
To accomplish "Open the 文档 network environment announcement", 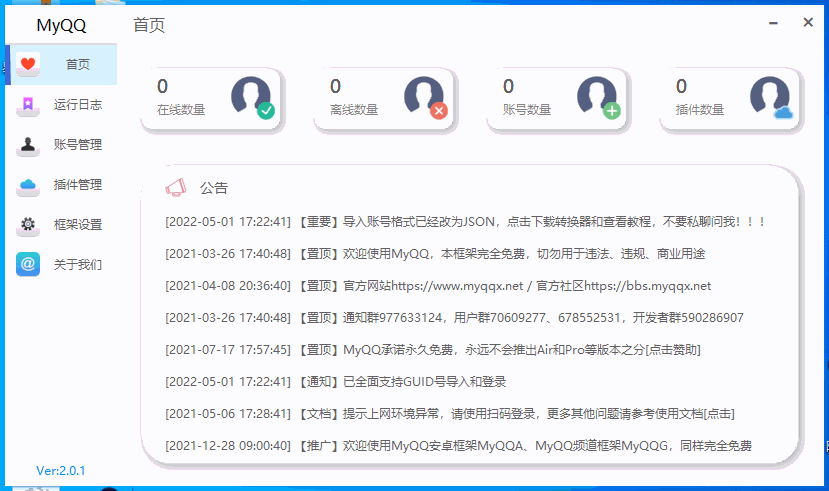I will [450, 414].
